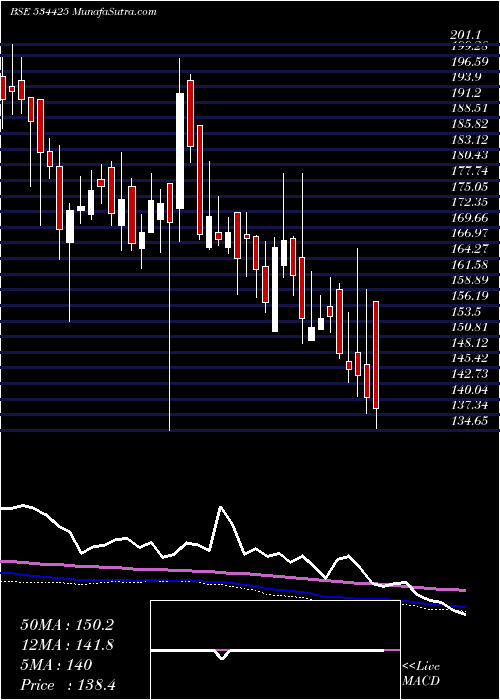This screenshot has height=700, width=500.
Task: Click the last red candlestick on the right
Action: coord(376,355)
